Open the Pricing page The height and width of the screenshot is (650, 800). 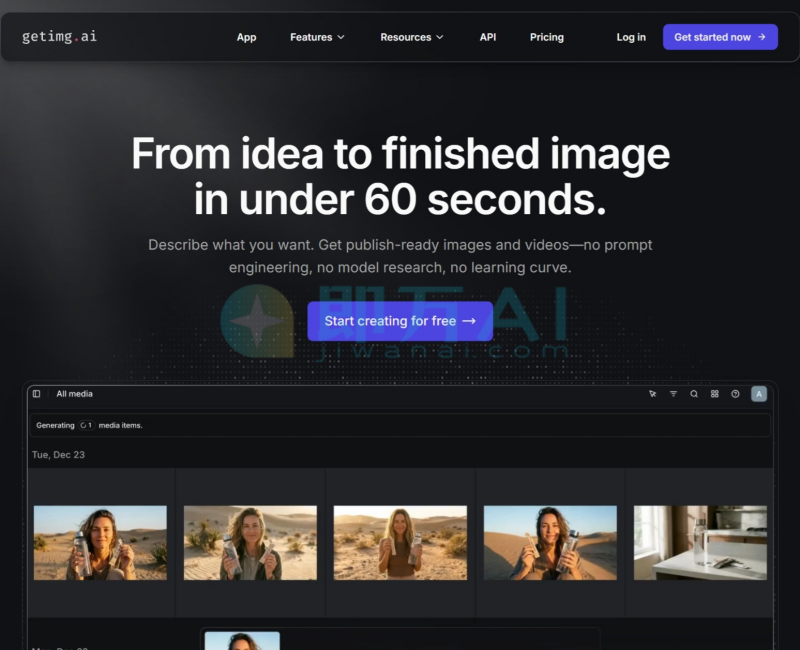pos(547,37)
